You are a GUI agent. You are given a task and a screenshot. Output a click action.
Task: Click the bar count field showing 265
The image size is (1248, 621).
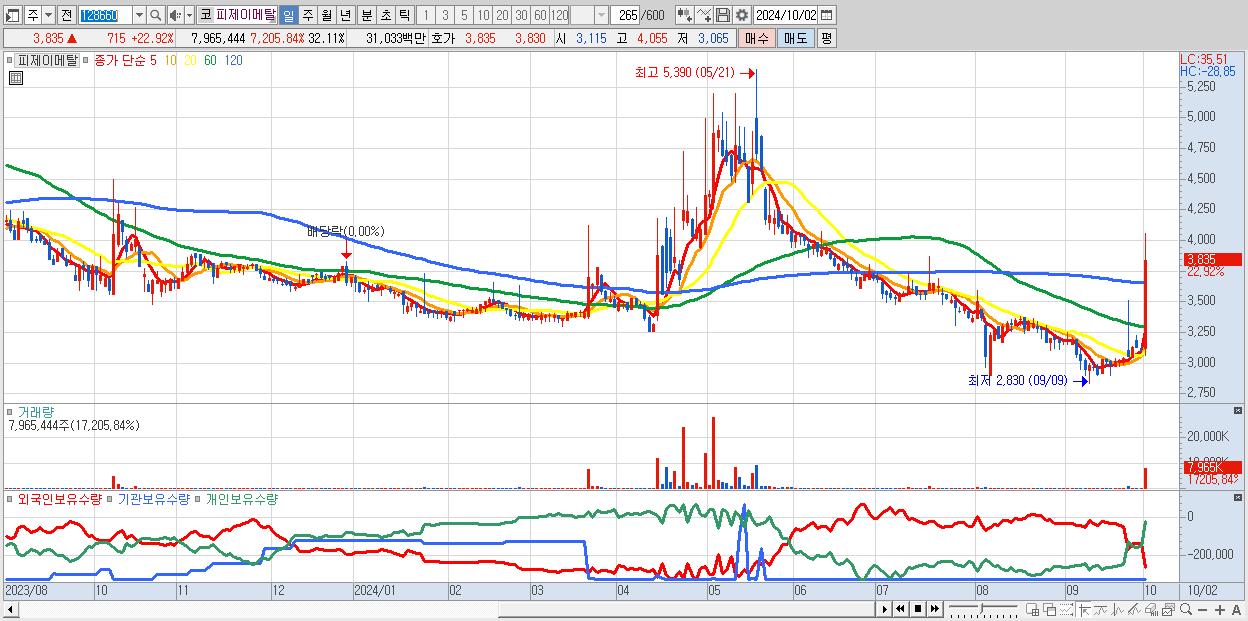(x=625, y=15)
